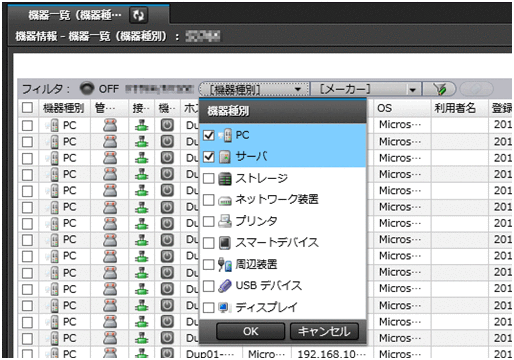This screenshot has width=514, height=360.
Task: Click the 192.168.10… IP address cell
Action: [x=332, y=354]
